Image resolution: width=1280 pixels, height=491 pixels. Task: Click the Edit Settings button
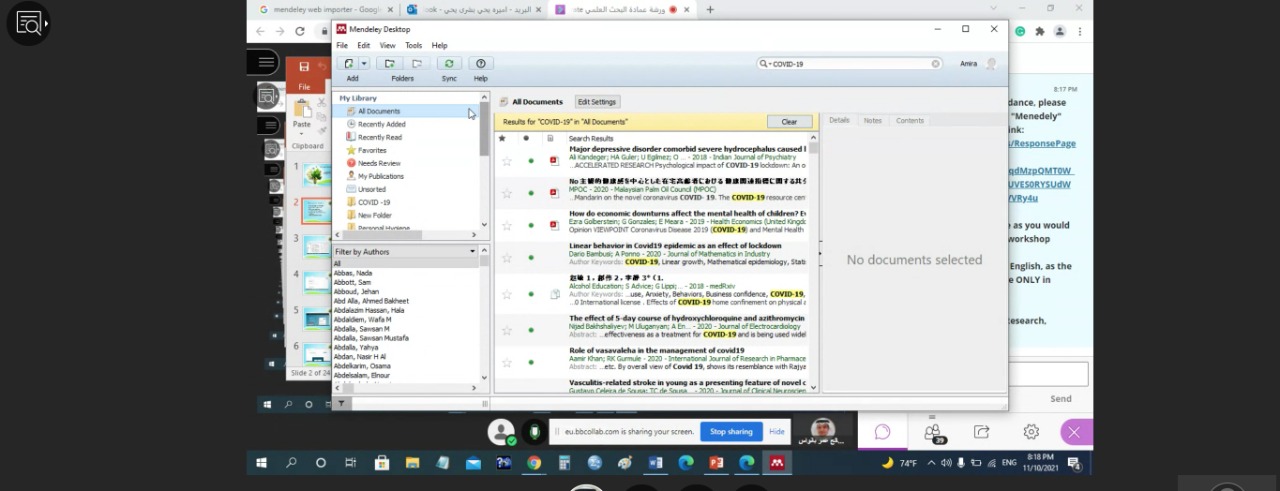pos(597,102)
